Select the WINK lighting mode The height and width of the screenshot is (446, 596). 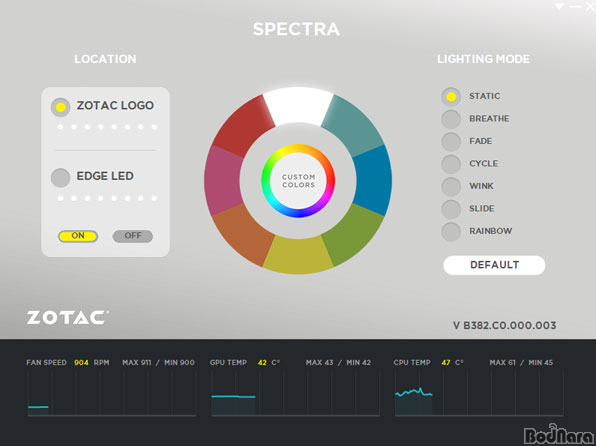click(451, 186)
